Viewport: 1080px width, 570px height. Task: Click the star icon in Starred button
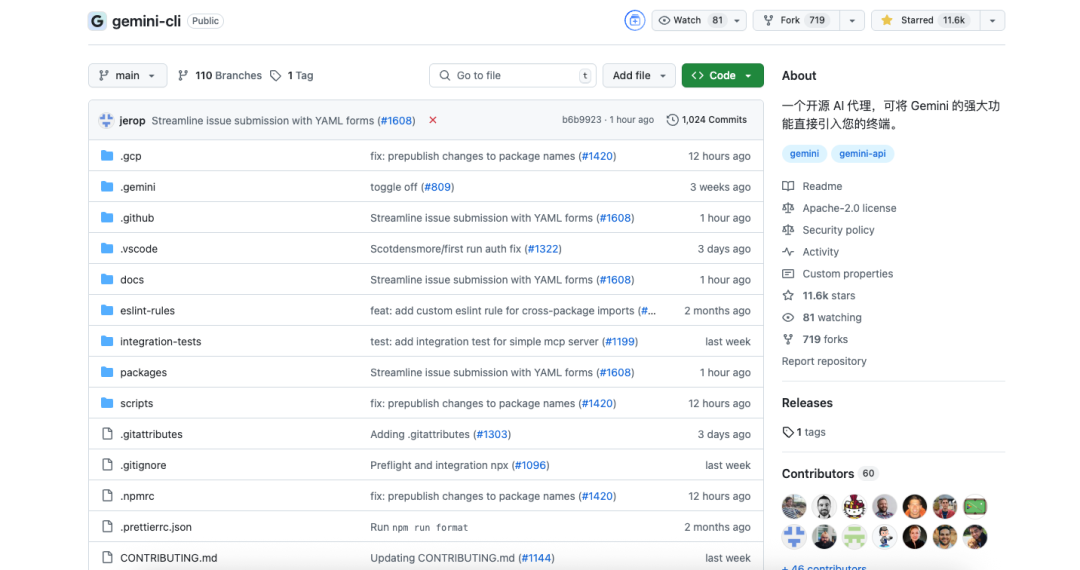coord(887,21)
